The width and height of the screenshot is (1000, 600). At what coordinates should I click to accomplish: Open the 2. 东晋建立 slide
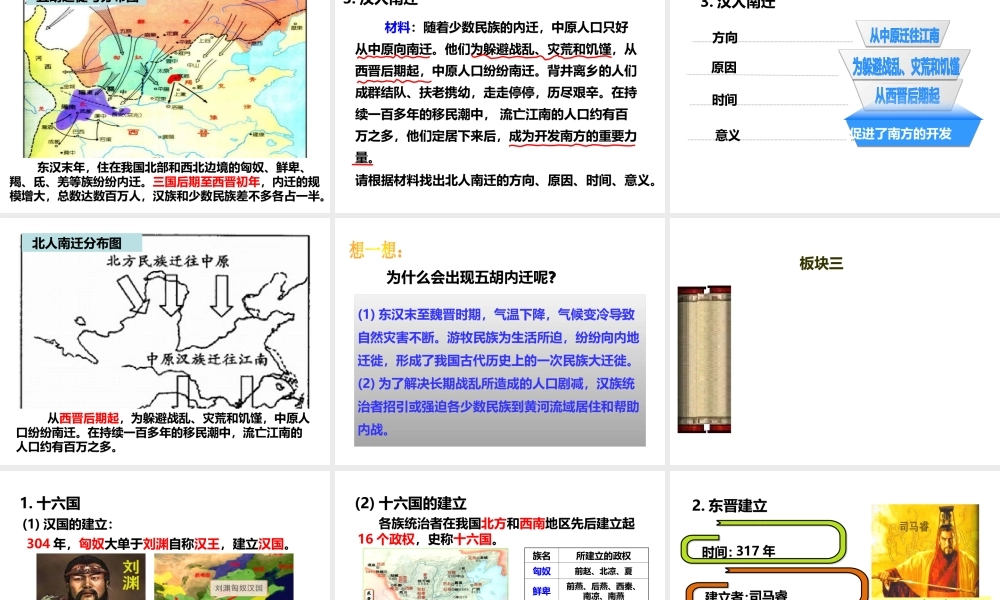click(835, 536)
